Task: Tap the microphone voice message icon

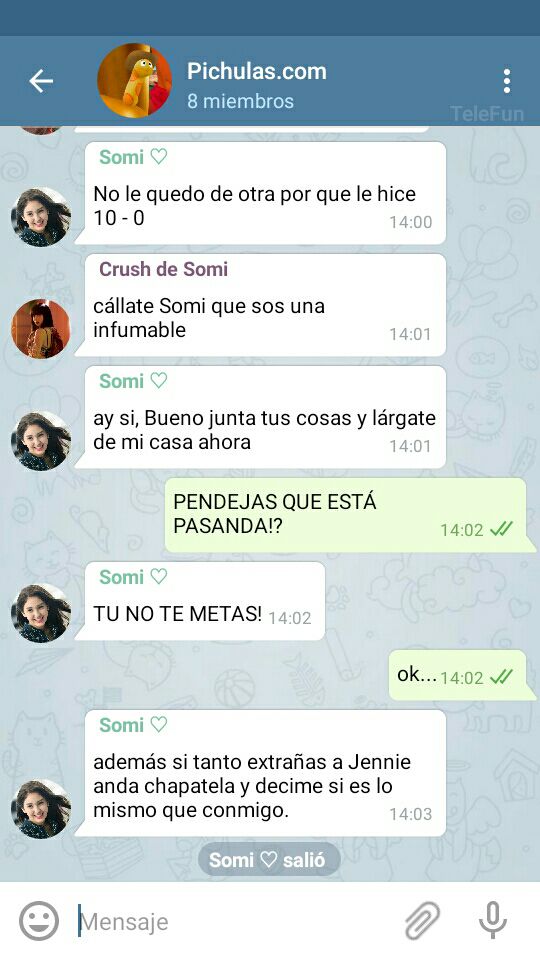Action: (x=492, y=920)
